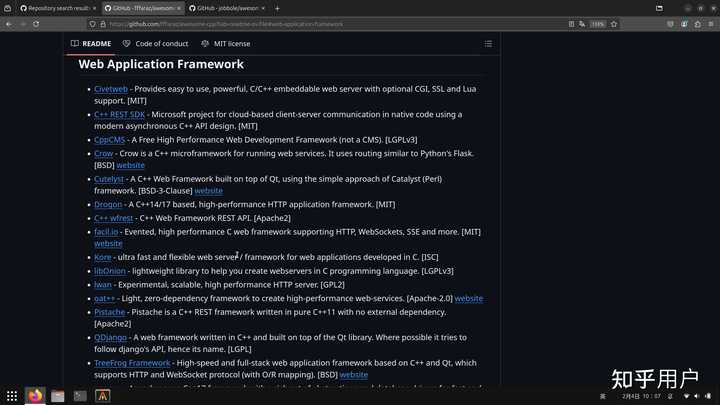Viewport: 720px width, 405px height.
Task: Click the volume icon in system tray
Action: pyautogui.click(x=697, y=396)
